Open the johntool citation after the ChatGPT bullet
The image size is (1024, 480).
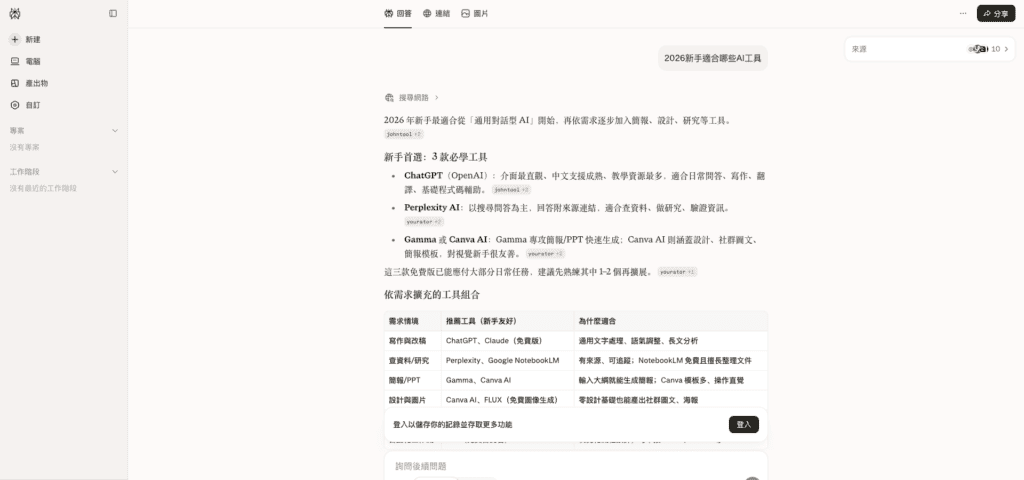click(511, 189)
